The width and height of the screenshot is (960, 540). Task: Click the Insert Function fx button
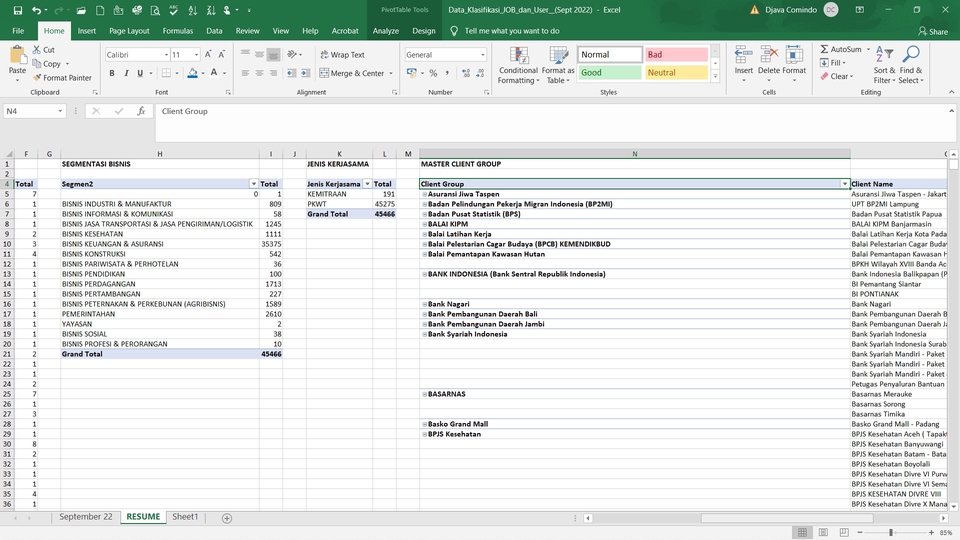coord(141,111)
